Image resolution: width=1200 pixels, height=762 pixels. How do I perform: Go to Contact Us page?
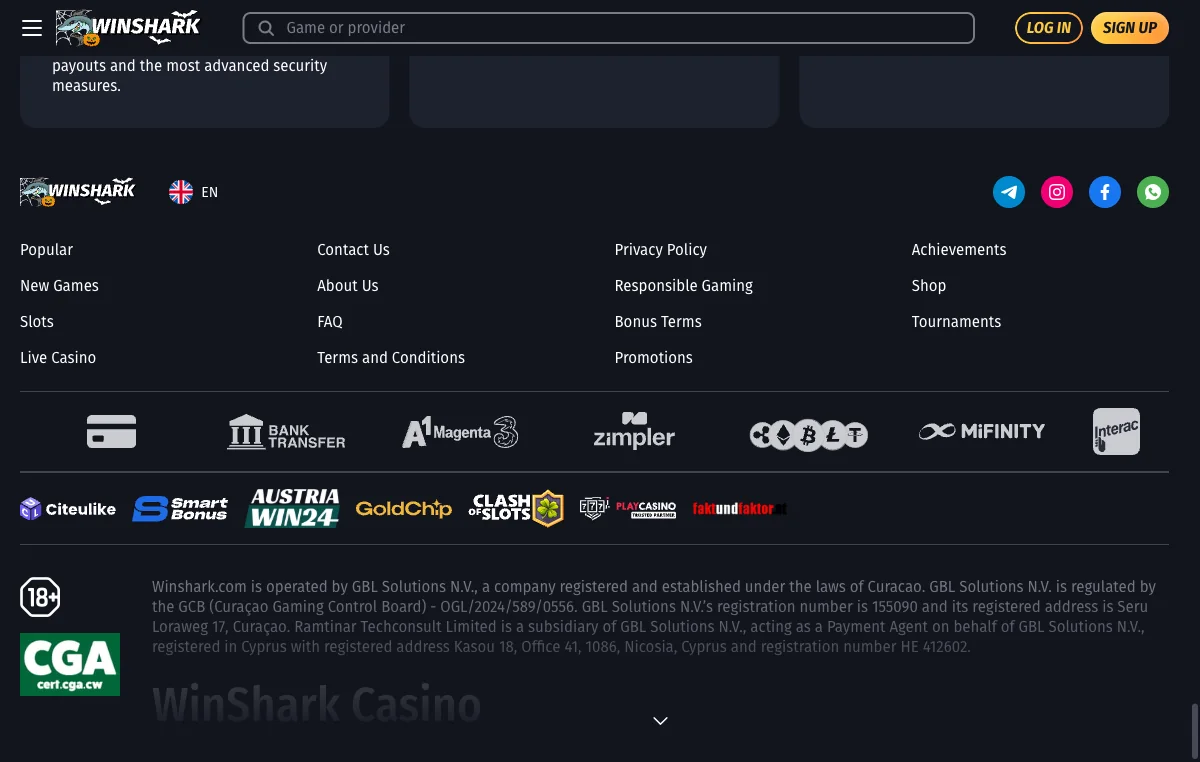354,250
